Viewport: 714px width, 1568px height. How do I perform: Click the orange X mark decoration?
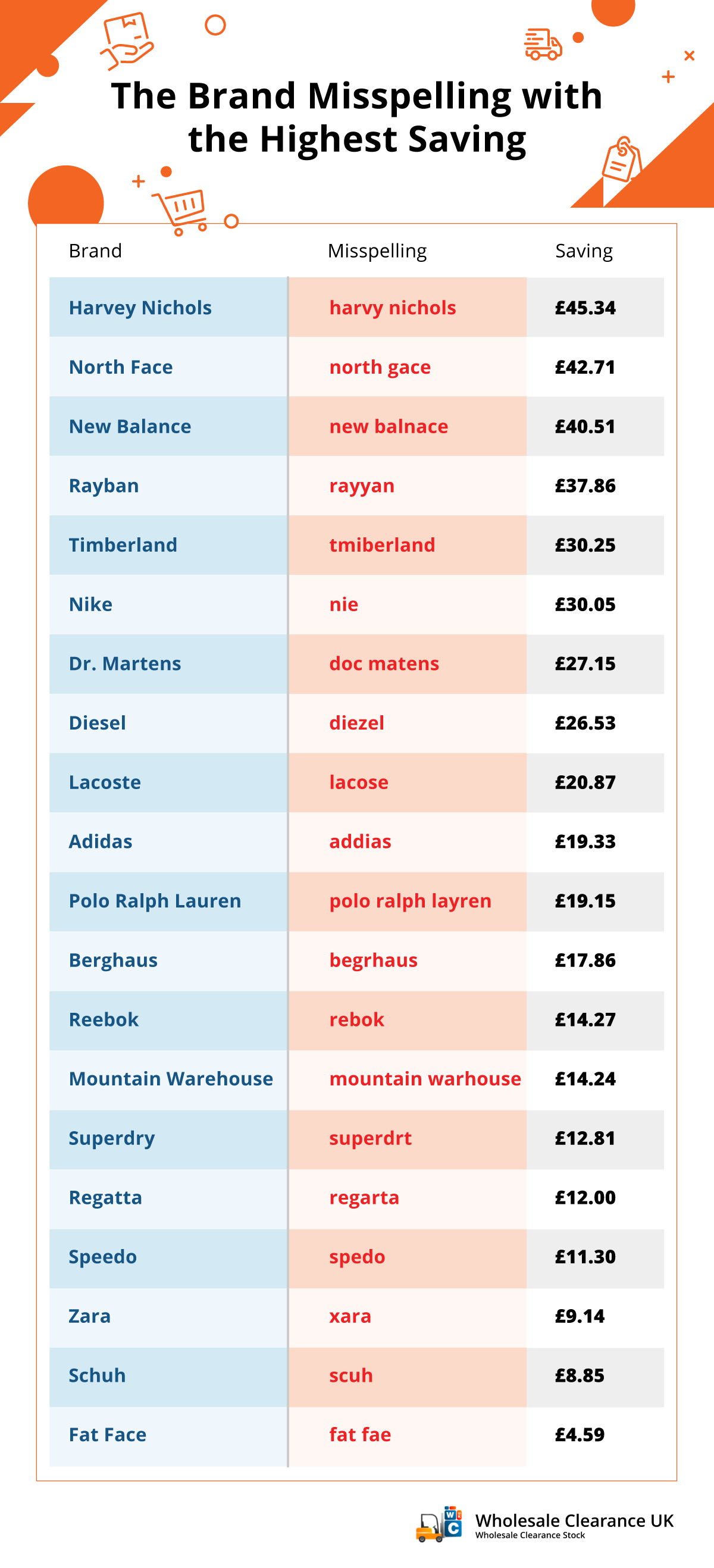pos(689,56)
